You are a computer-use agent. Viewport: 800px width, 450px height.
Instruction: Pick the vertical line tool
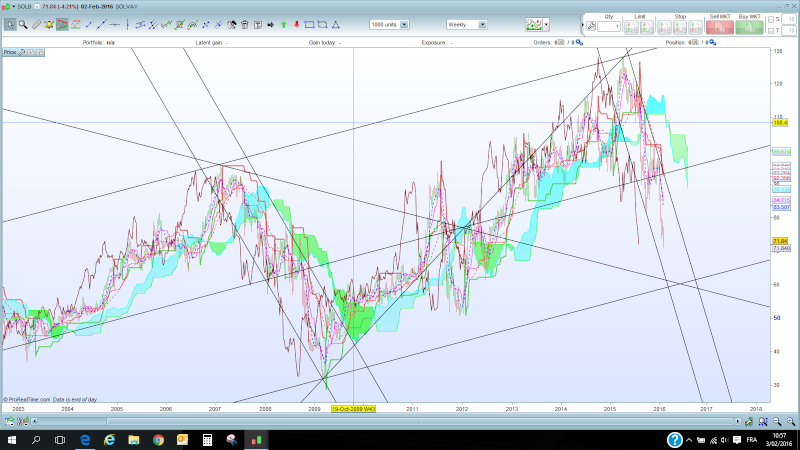pyautogui.click(x=127, y=24)
